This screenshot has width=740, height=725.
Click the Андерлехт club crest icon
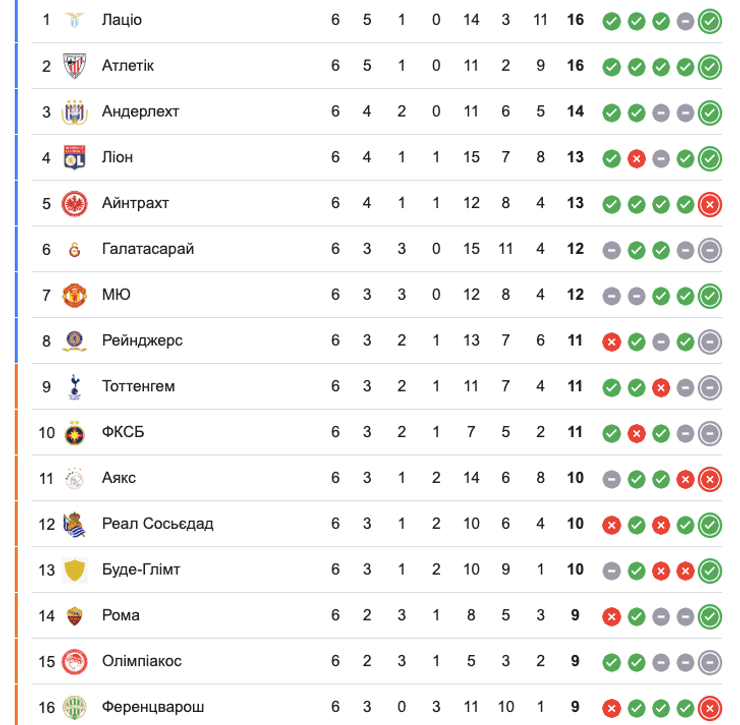(x=74, y=112)
